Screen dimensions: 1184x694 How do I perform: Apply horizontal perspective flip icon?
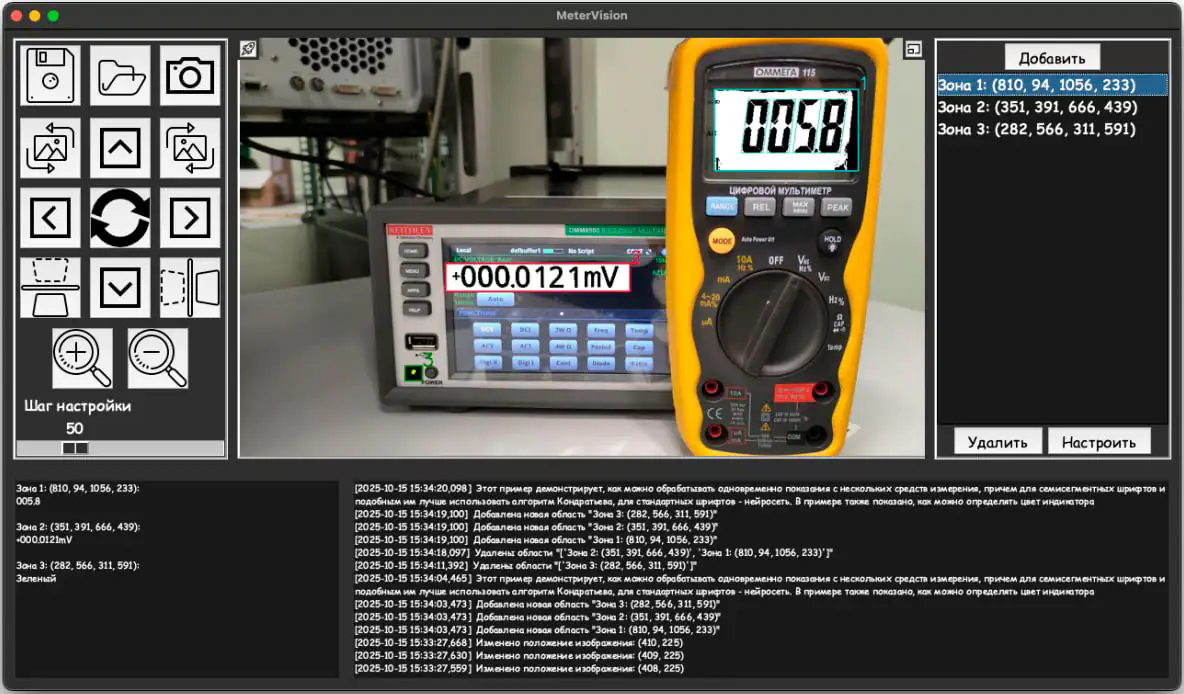pos(190,288)
